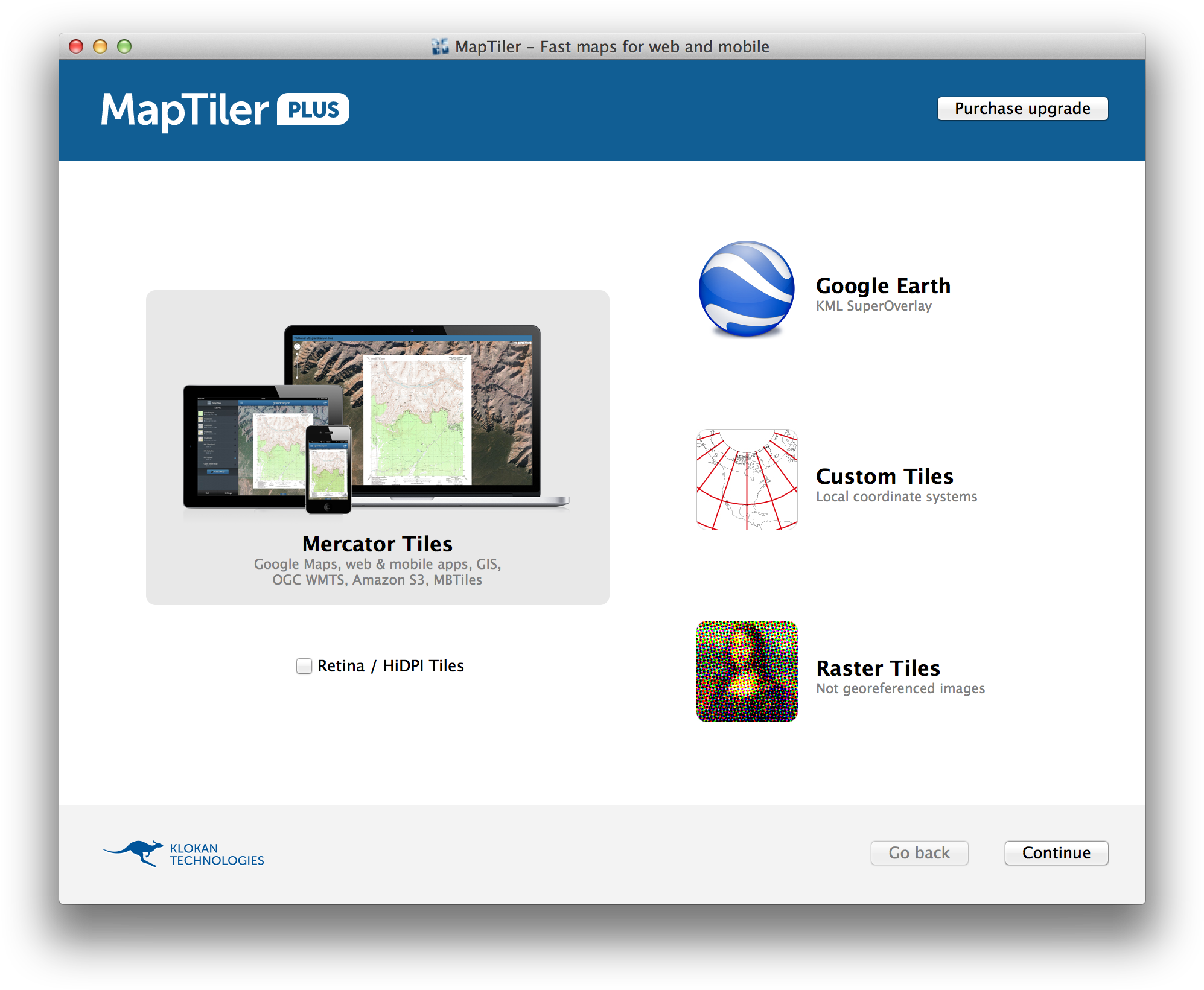Click the green zoom window button

pyautogui.click(x=124, y=46)
